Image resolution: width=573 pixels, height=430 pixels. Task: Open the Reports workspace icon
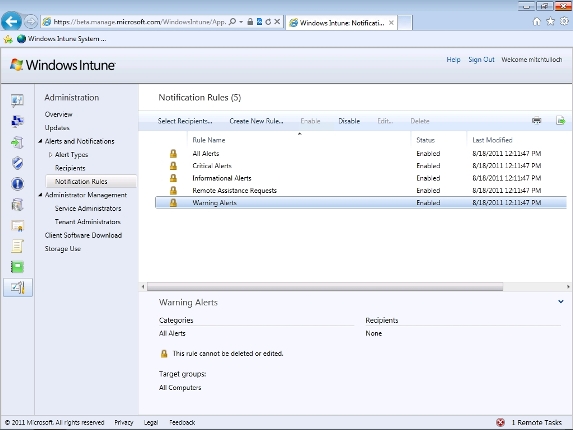tap(17, 267)
